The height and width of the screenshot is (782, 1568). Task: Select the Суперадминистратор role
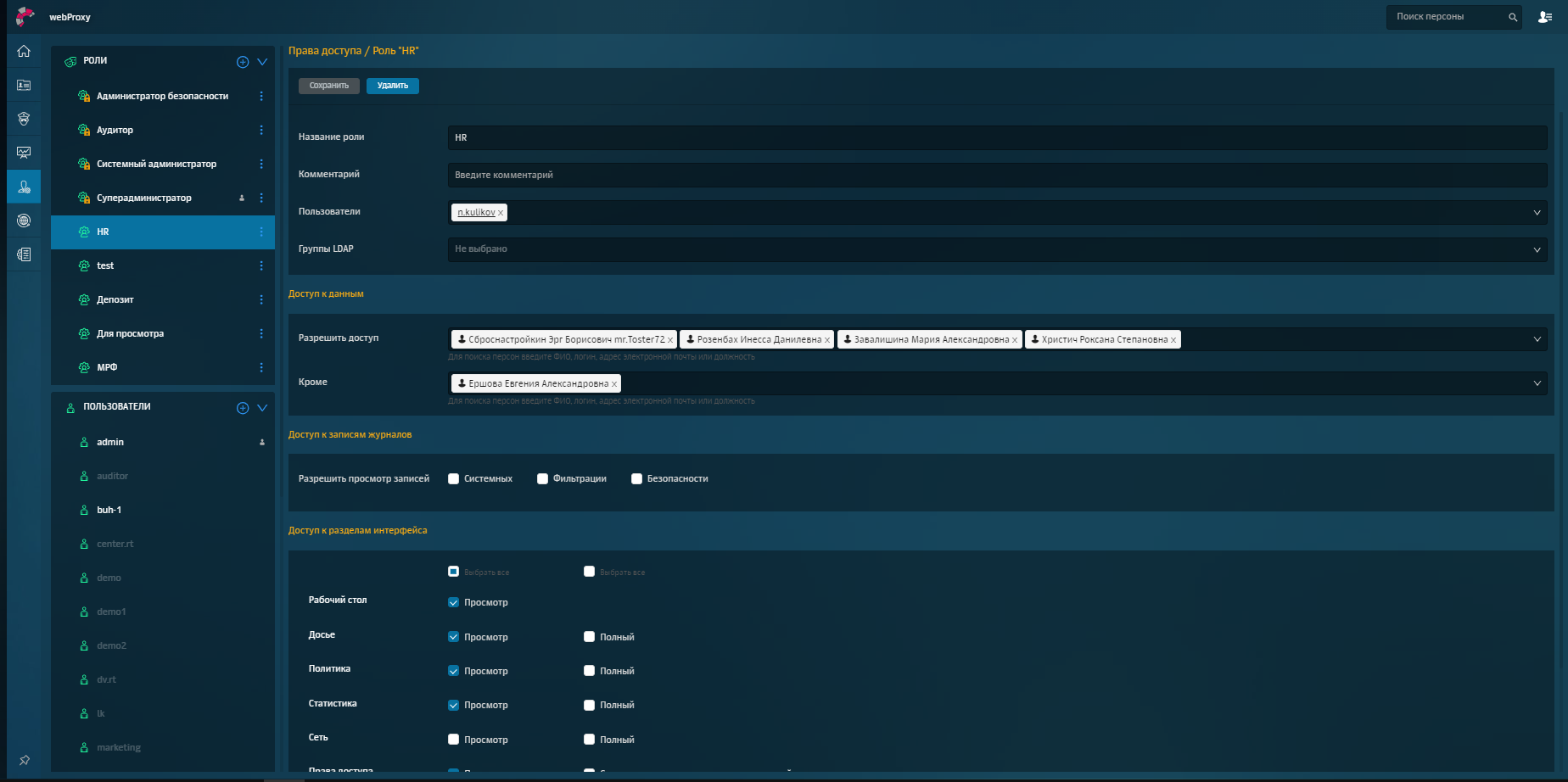pyautogui.click(x=163, y=198)
